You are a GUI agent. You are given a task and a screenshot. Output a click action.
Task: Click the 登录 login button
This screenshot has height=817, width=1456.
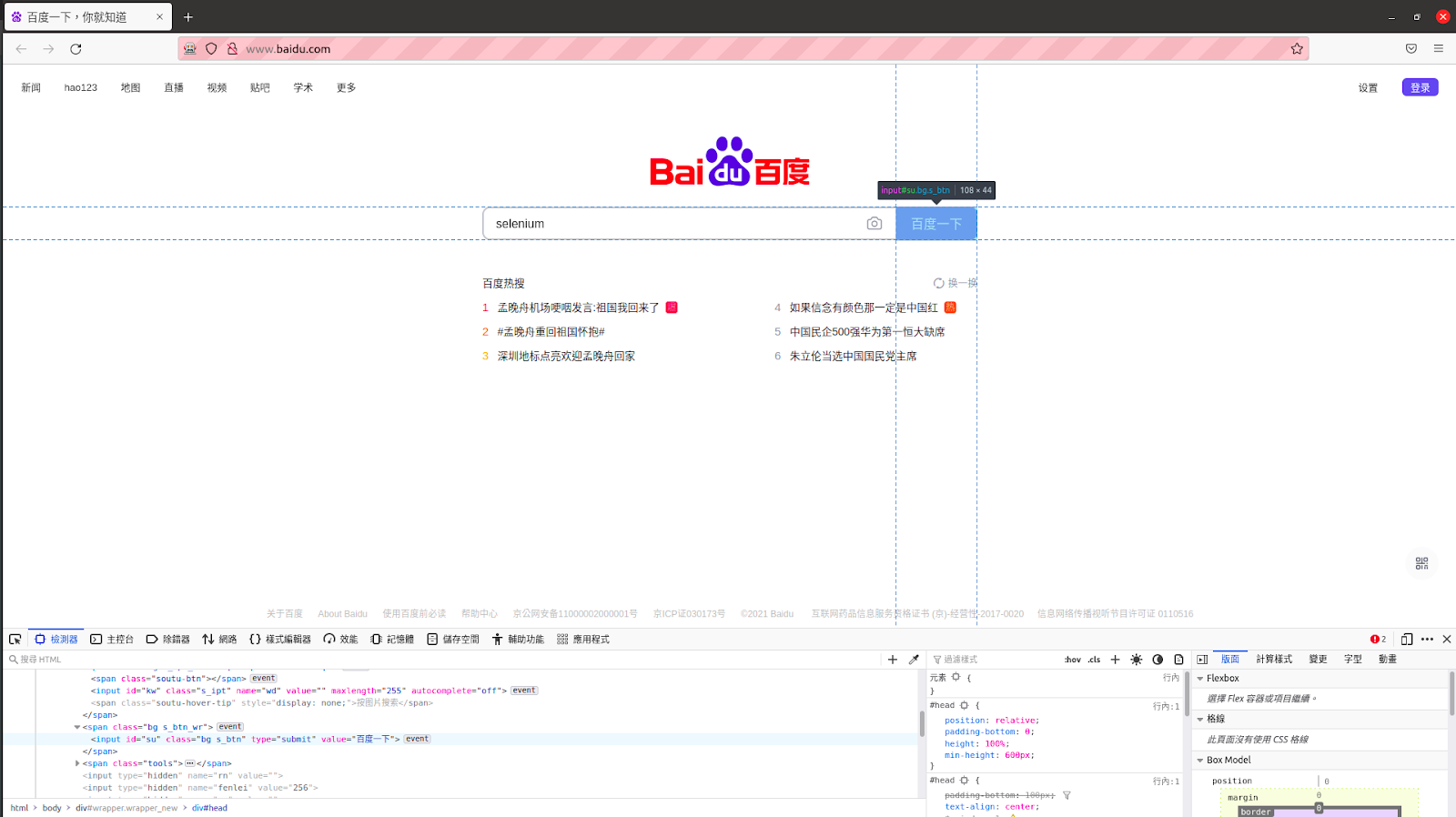tap(1421, 87)
